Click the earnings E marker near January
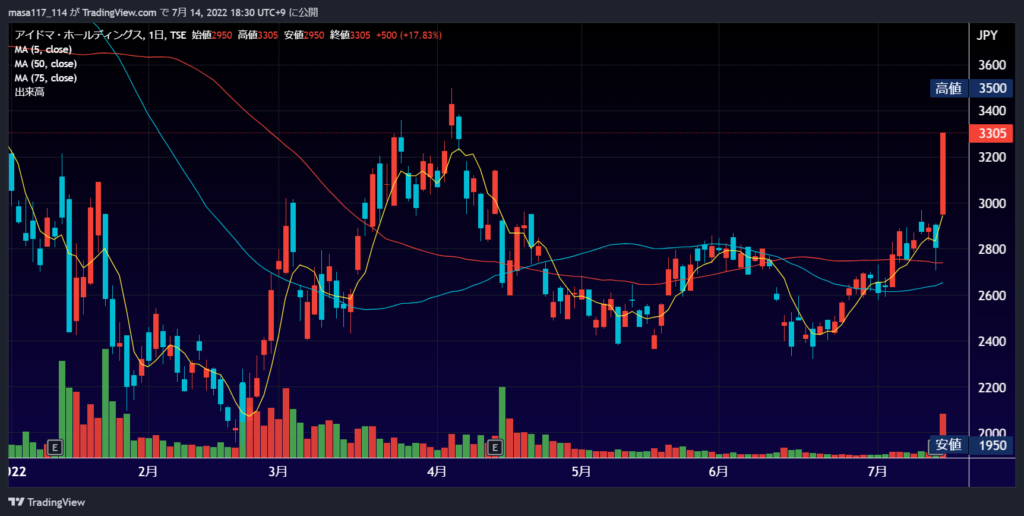Image resolution: width=1024 pixels, height=516 pixels. [56, 447]
